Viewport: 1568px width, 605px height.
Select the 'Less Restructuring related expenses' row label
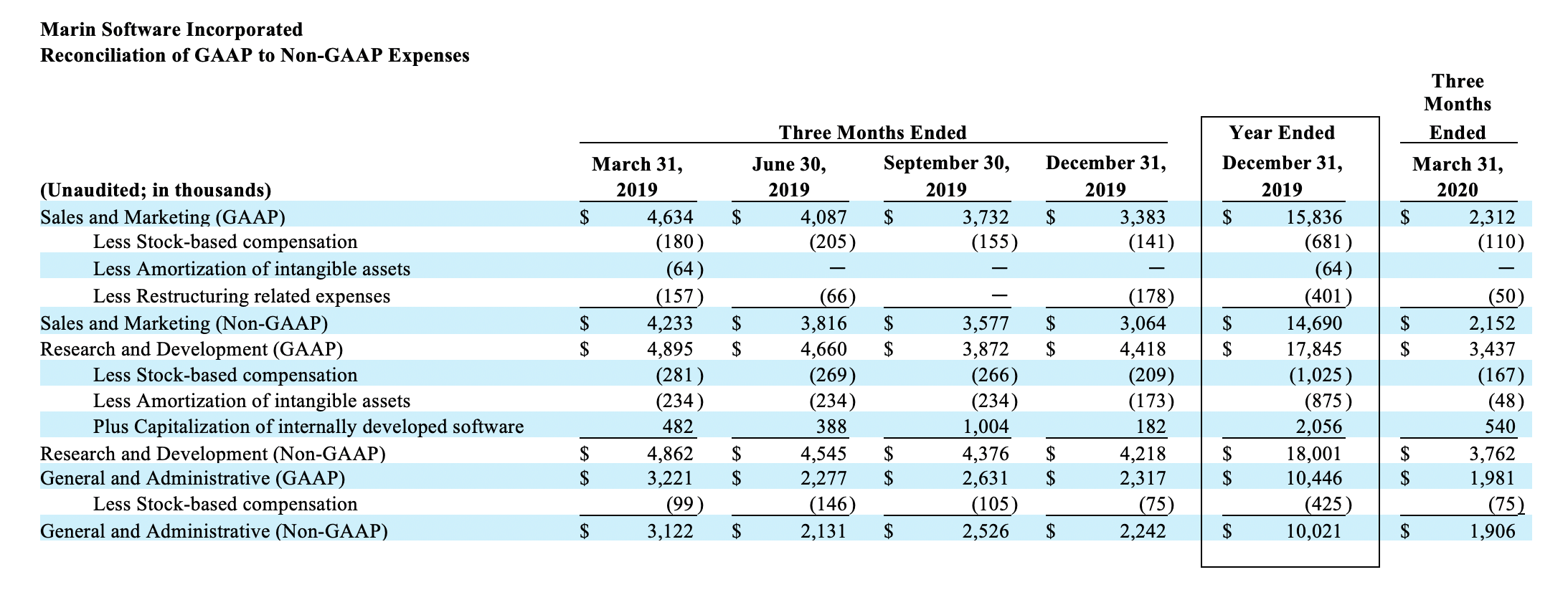coord(242,295)
